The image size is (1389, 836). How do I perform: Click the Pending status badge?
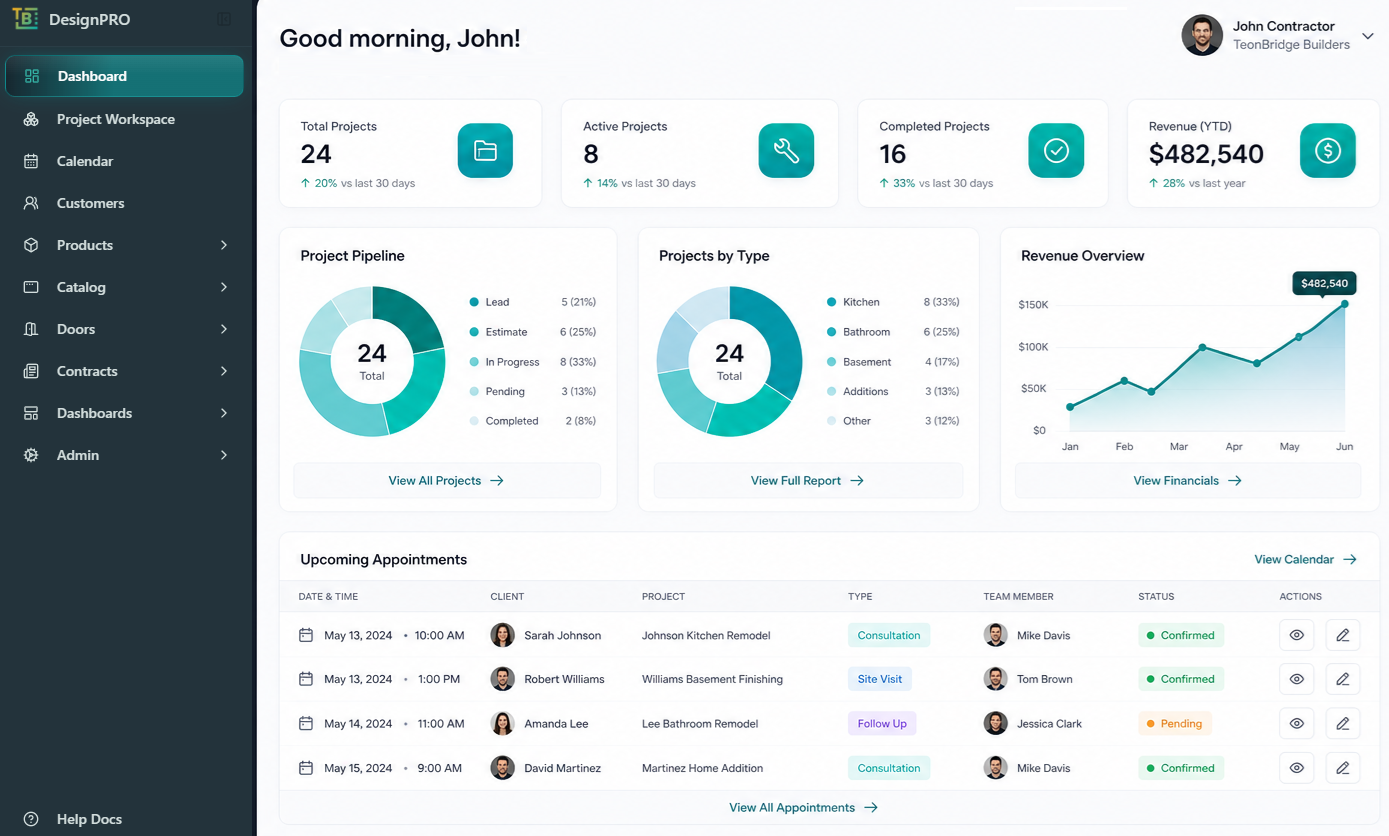pos(1174,723)
